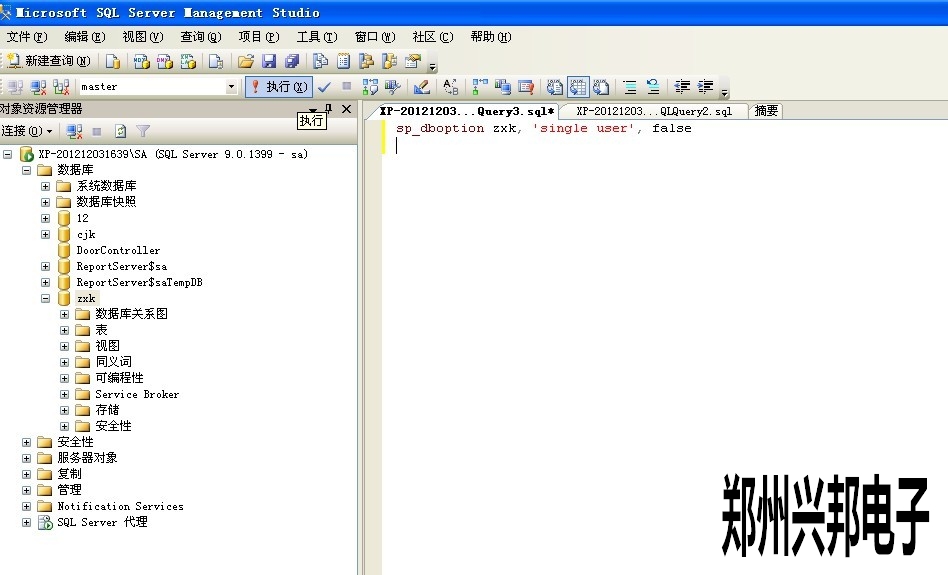Screen dimensions: 948x575
Task: Execute the query with 执行 button
Action: 279,87
